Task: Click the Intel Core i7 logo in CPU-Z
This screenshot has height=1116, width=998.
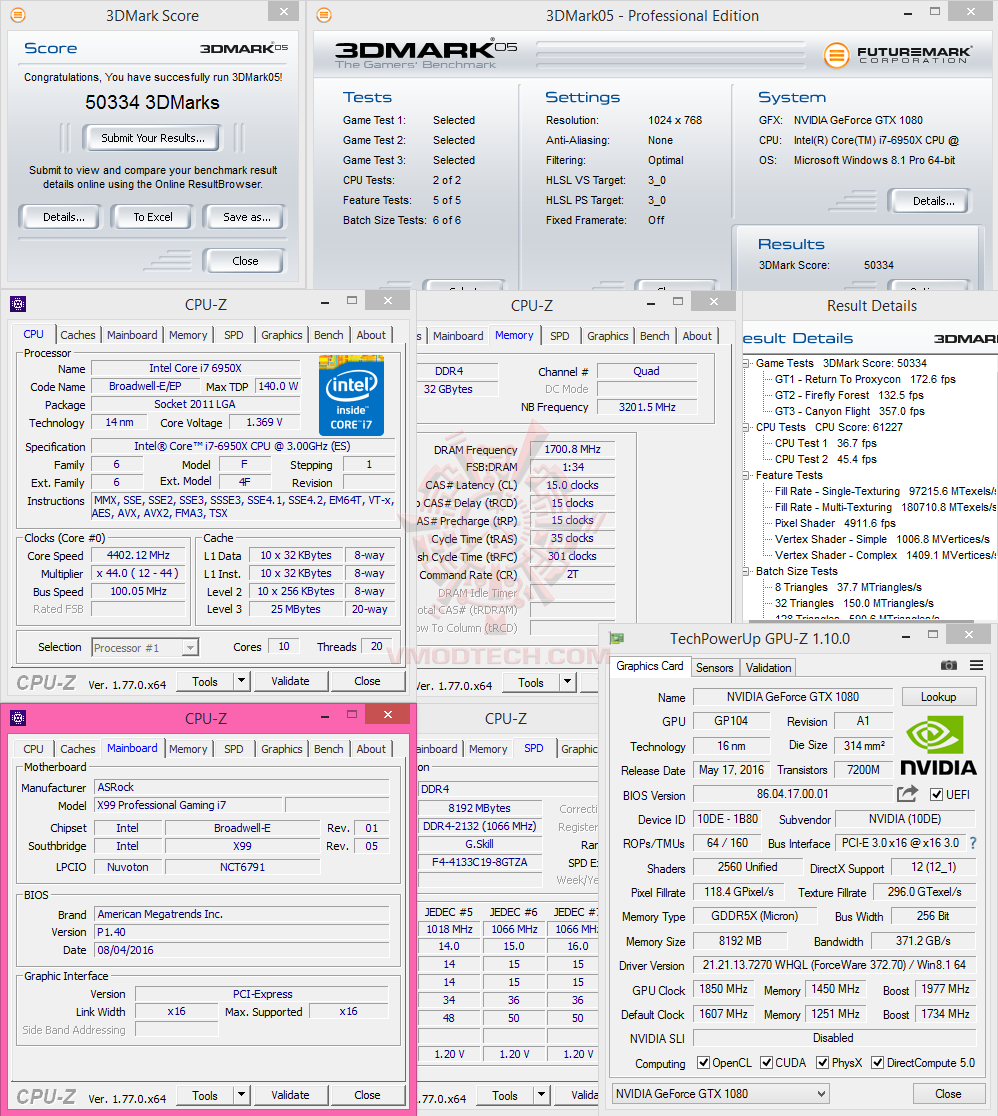Action: [x=351, y=395]
